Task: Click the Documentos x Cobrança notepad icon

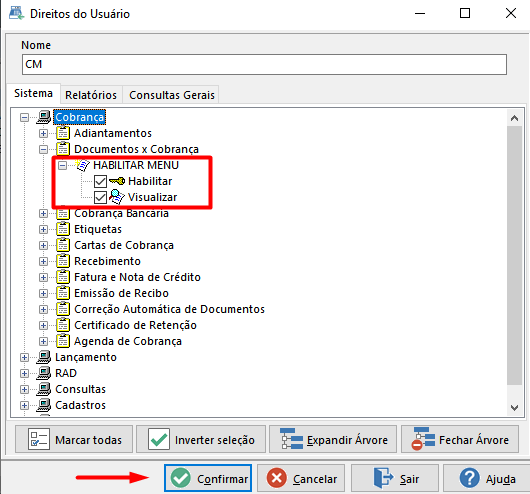Action: (x=63, y=149)
